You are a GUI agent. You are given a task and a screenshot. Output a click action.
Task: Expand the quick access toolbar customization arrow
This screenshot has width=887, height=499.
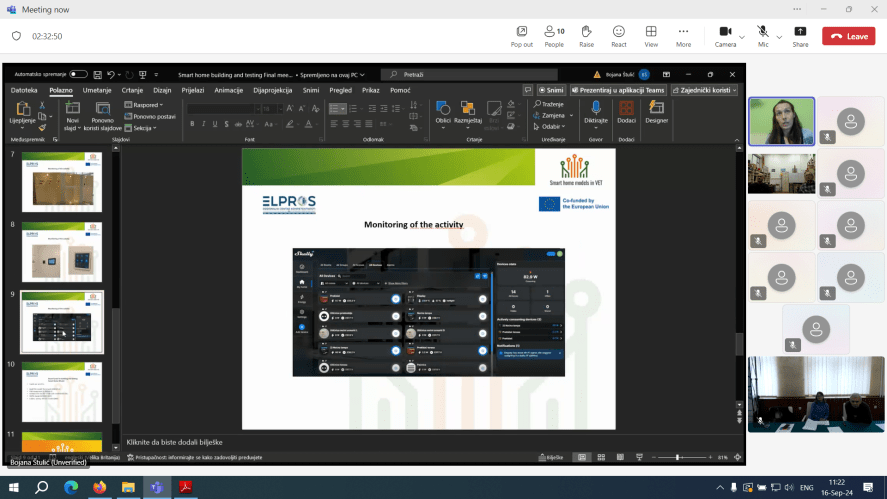click(x=156, y=75)
